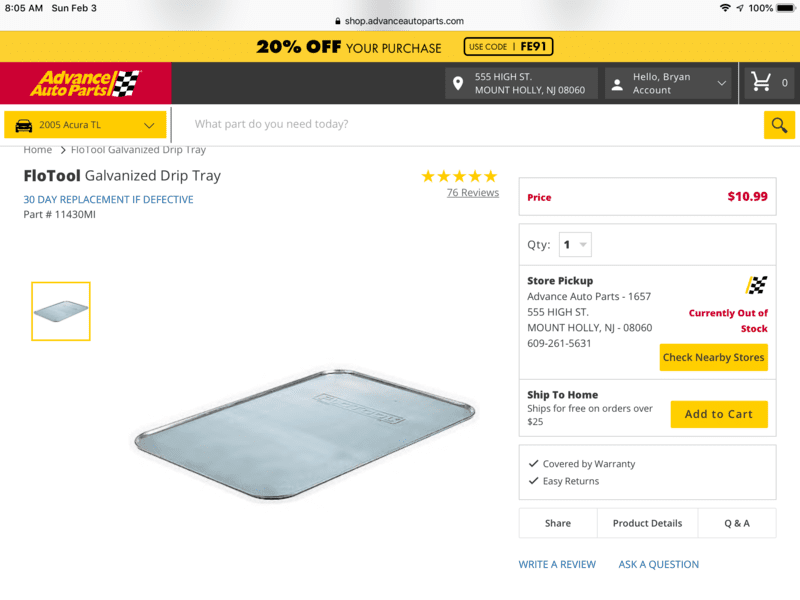Click the yellow search magnifier button

point(779,125)
